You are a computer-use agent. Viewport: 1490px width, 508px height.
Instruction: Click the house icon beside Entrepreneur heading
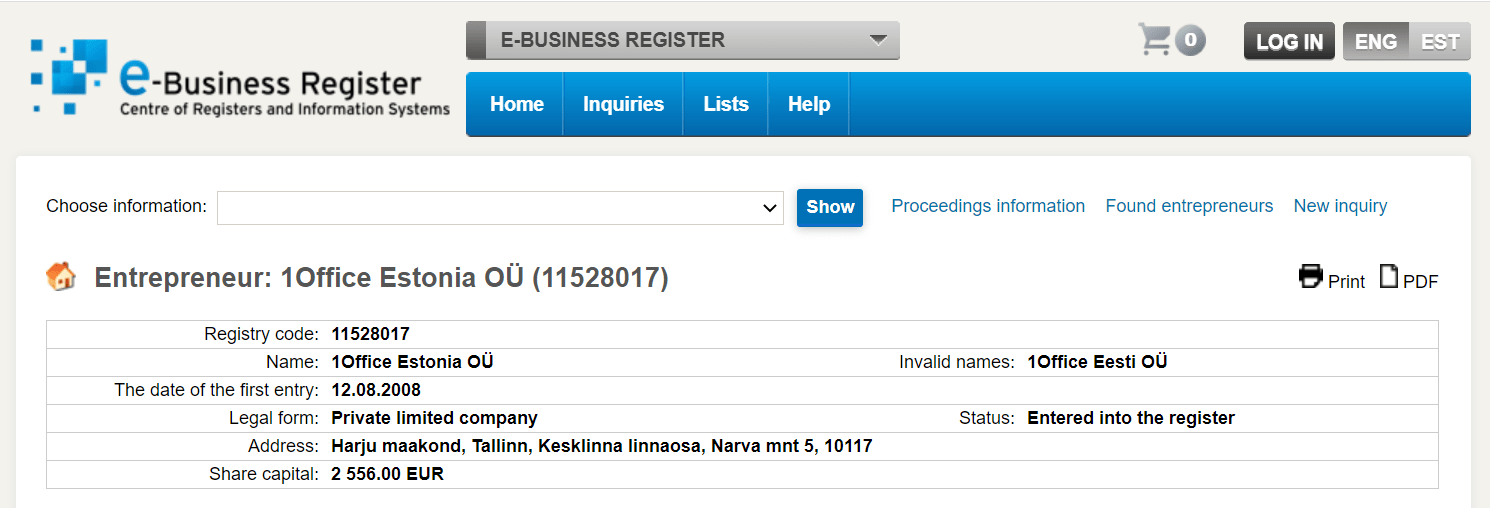pos(61,277)
